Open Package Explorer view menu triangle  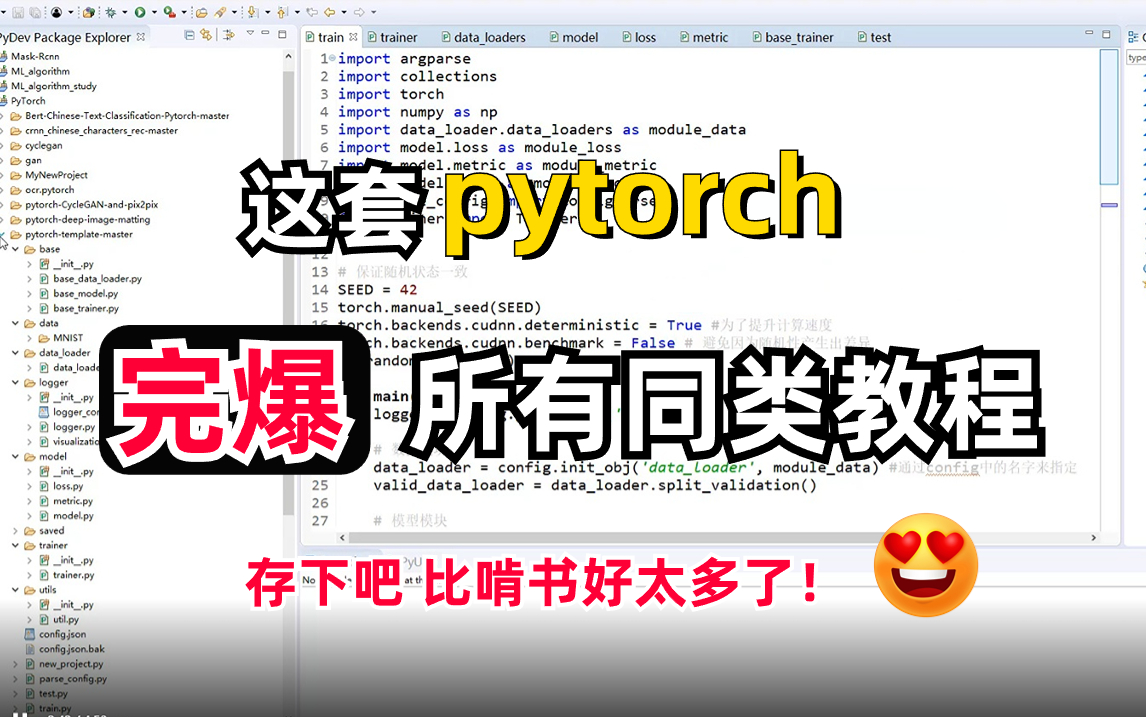coord(250,33)
